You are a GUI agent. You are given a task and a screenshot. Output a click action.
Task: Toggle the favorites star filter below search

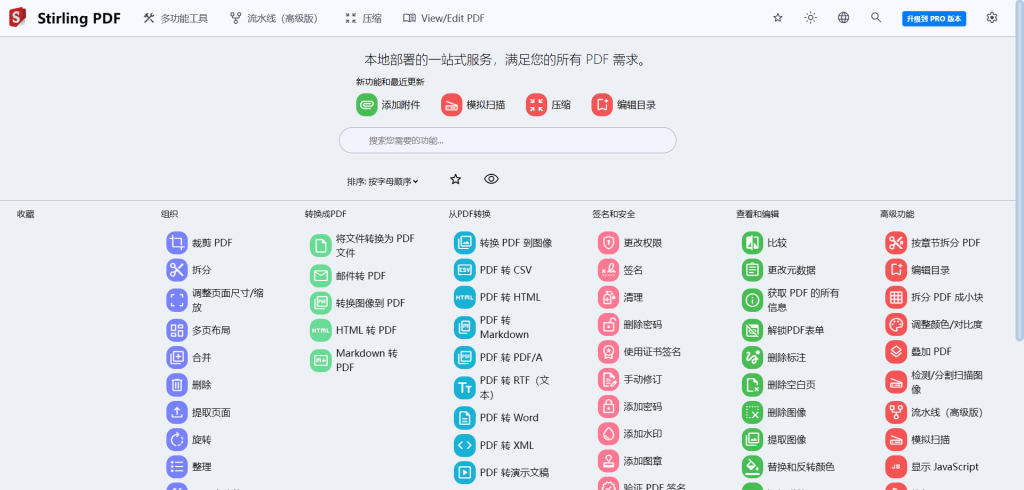point(456,179)
